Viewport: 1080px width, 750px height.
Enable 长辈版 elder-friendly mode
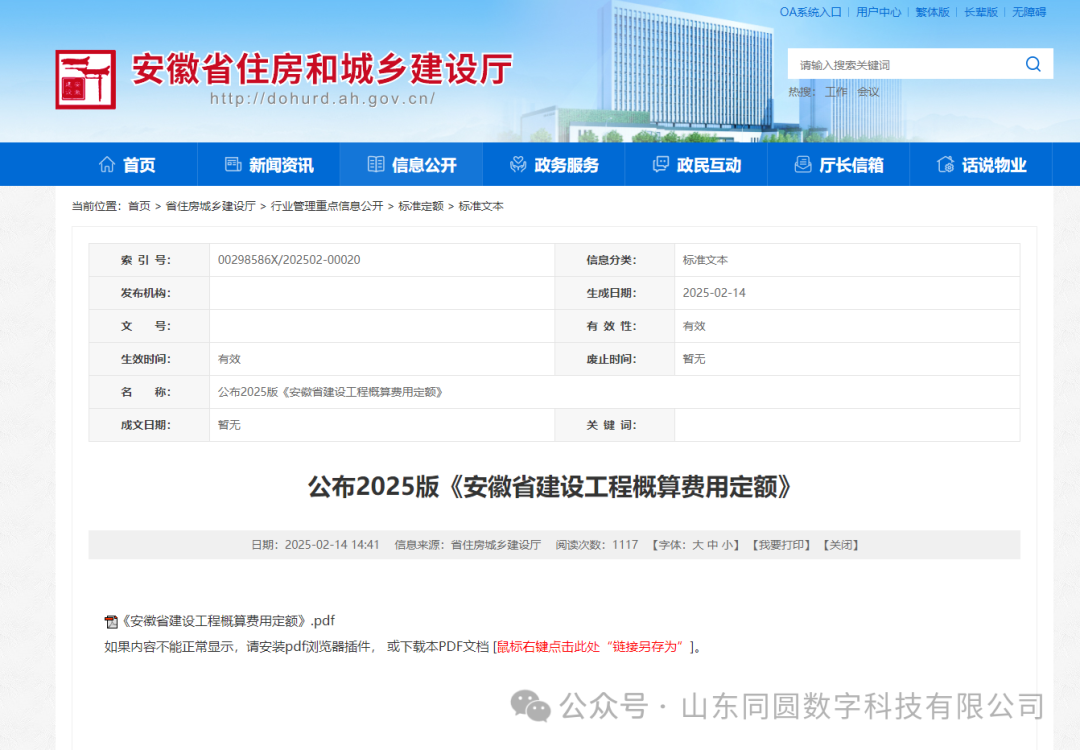980,12
